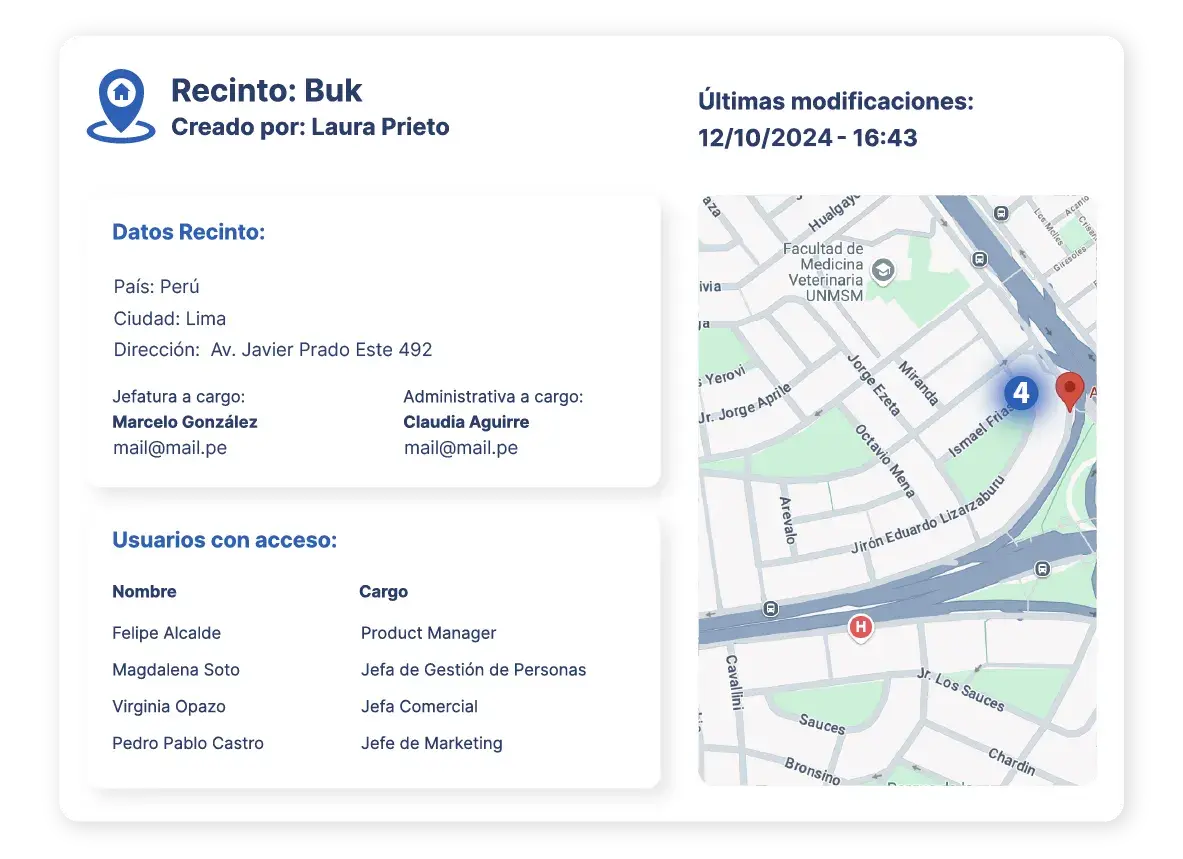Image resolution: width=1183 pixels, height=859 pixels.
Task: Select the "Chardin" street label on the map
Action: pyautogui.click(x=1012, y=762)
